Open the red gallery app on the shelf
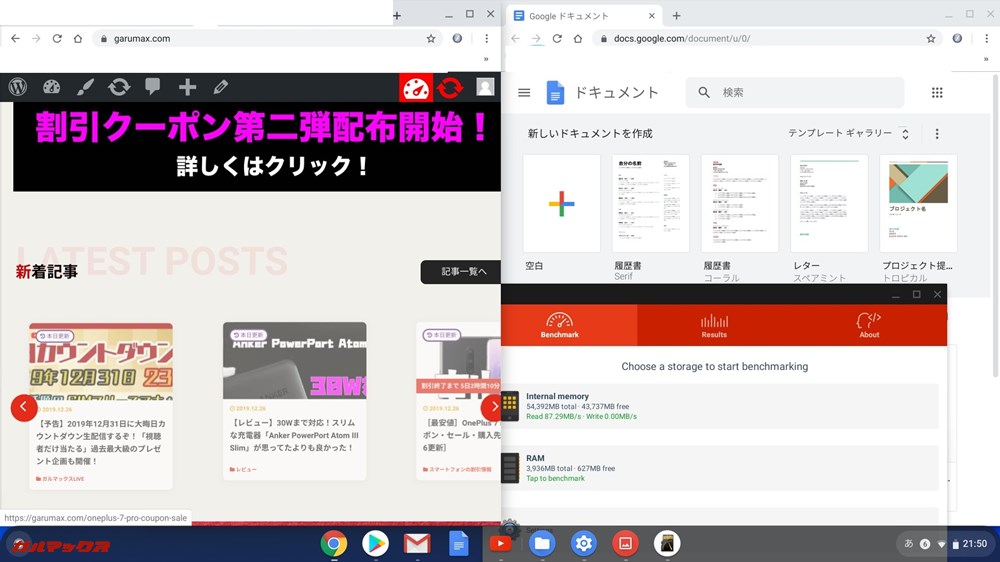1000x562 pixels. tap(625, 544)
